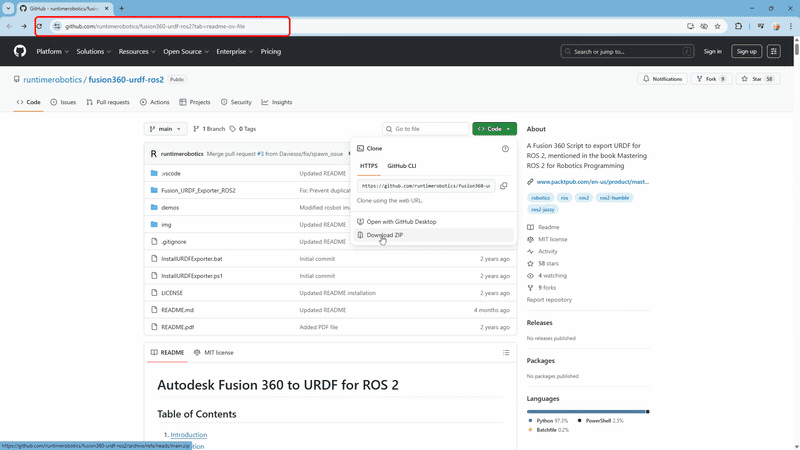Switch to the Actions tab
Viewport: 800px width, 450px height.
155,102
